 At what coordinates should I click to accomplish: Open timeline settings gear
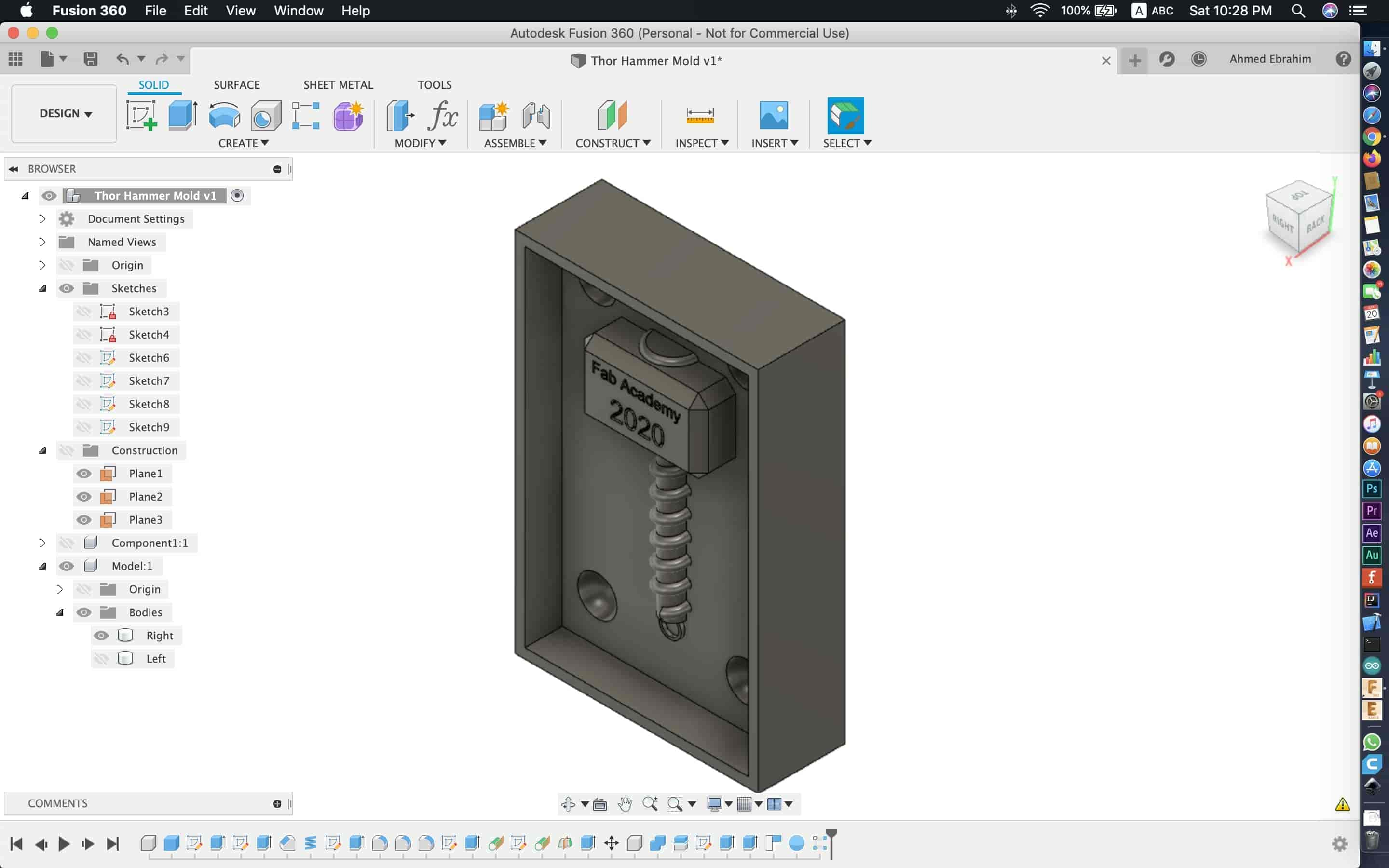pos(1340,843)
